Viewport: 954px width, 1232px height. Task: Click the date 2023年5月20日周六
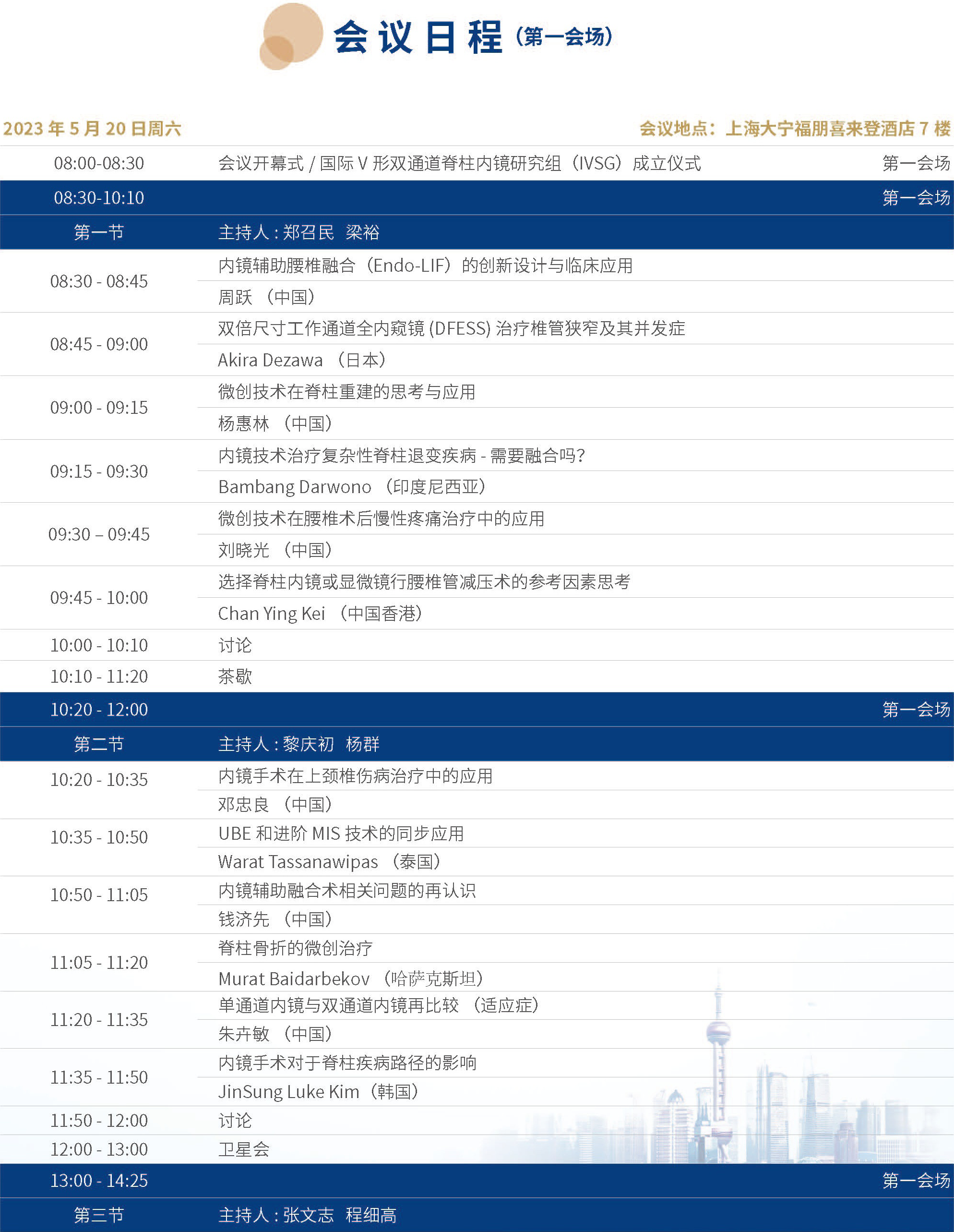click(92, 129)
